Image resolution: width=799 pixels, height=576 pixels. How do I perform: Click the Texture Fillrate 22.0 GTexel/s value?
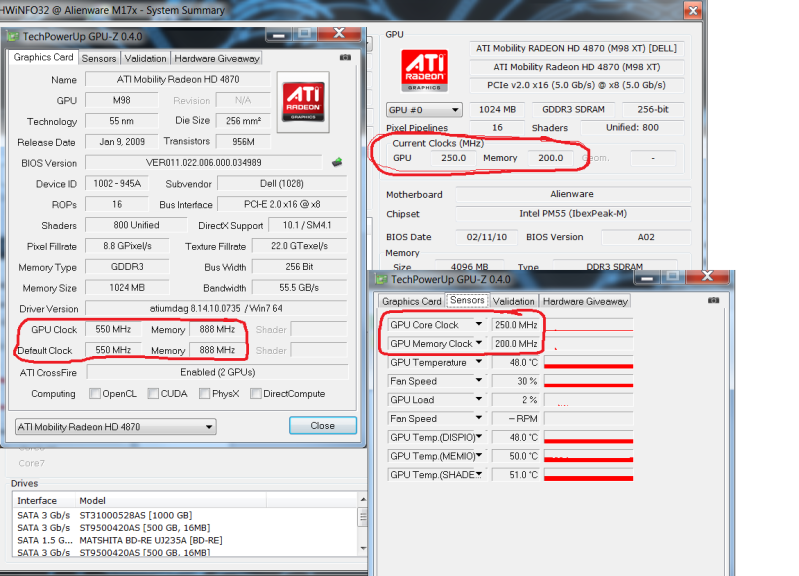point(299,246)
